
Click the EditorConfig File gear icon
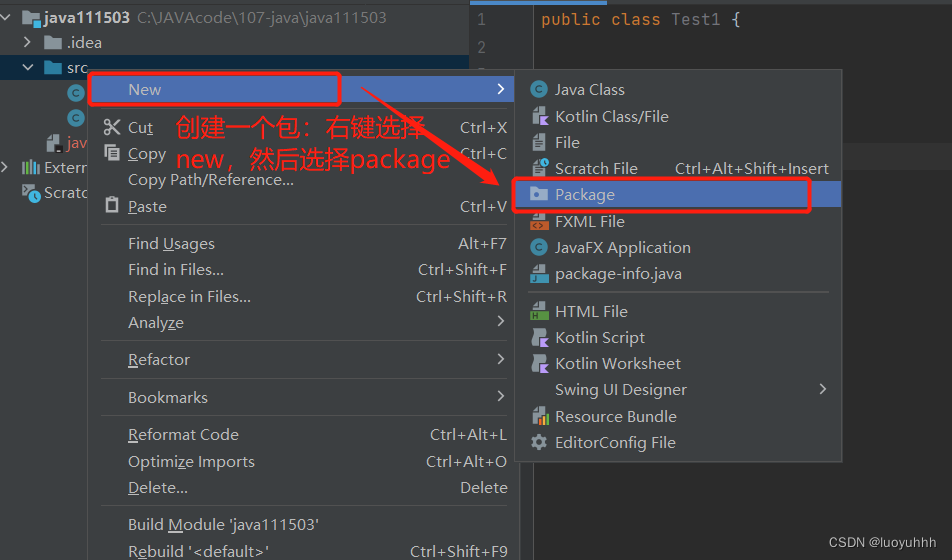(x=539, y=442)
